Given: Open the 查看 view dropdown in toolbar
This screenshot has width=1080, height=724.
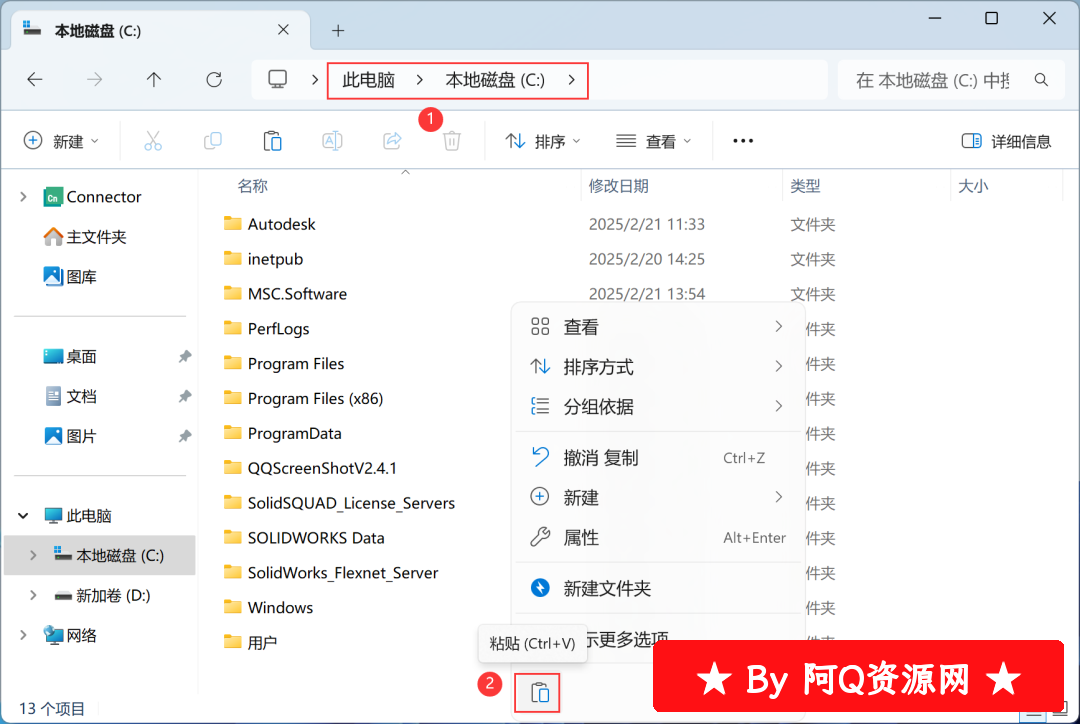Looking at the screenshot, I should [654, 141].
